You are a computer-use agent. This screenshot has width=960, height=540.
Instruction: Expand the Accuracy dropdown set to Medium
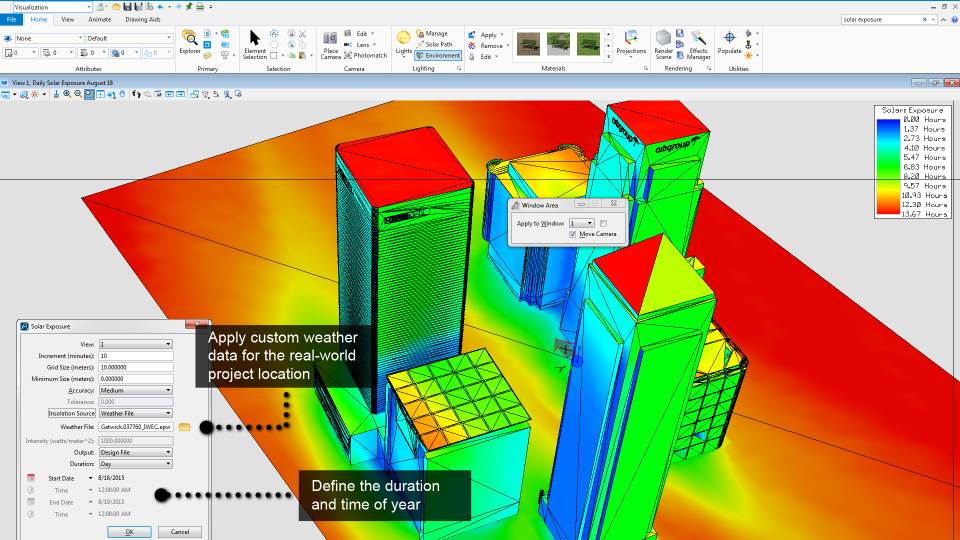point(135,391)
